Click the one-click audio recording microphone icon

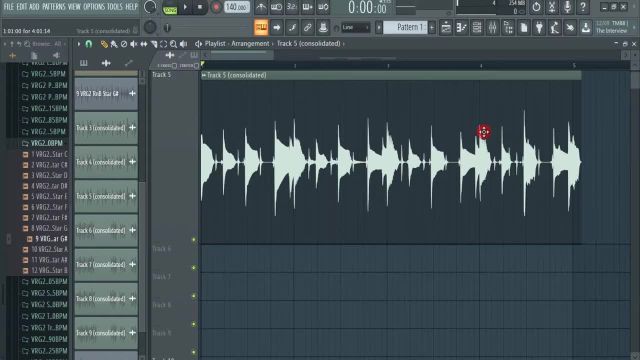pyautogui.click(x=567, y=7)
